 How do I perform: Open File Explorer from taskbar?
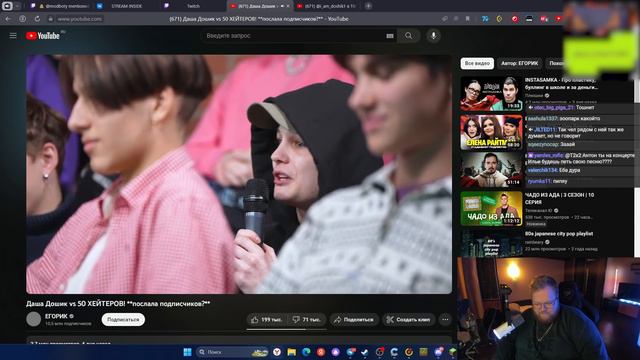pos(291,352)
